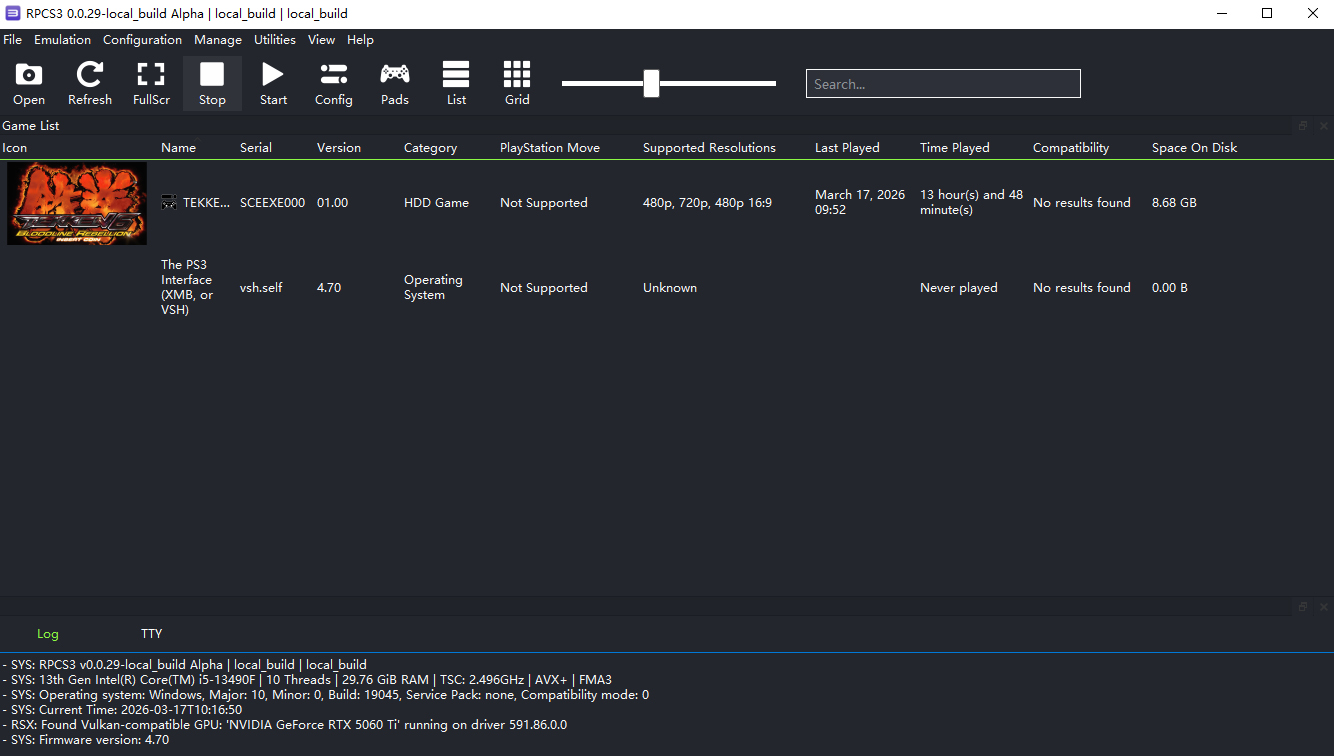Start emulation with the play icon
This screenshot has height=756, width=1334.
click(273, 83)
